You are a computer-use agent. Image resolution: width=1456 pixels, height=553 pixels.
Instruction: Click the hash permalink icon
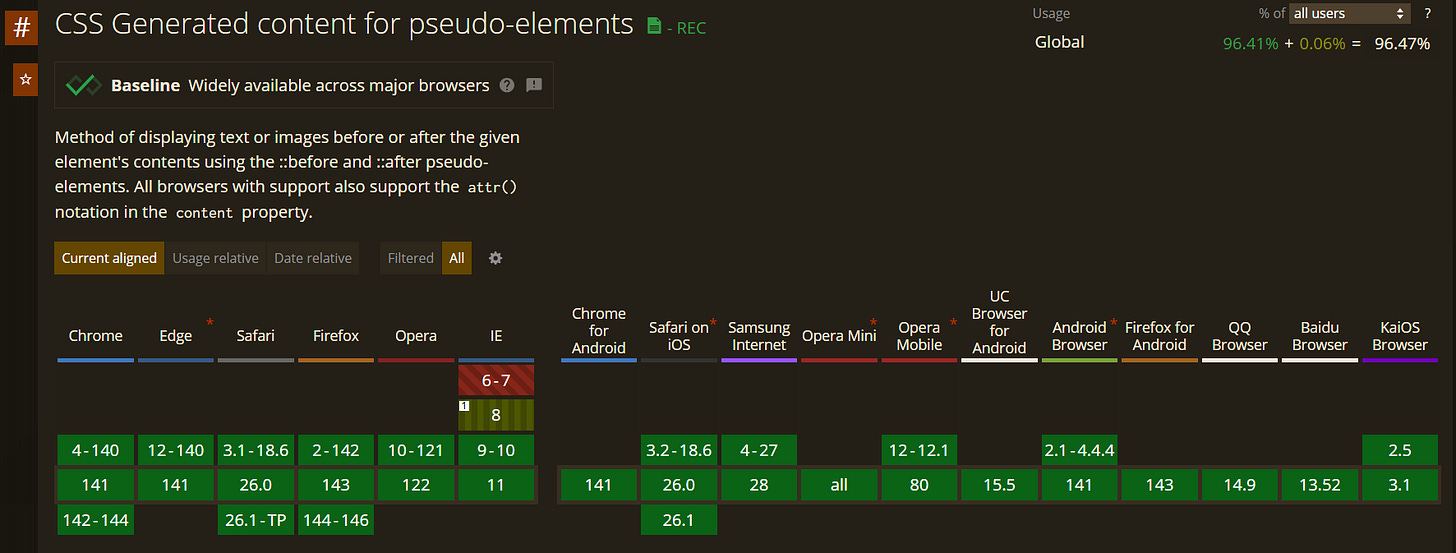coord(22,26)
